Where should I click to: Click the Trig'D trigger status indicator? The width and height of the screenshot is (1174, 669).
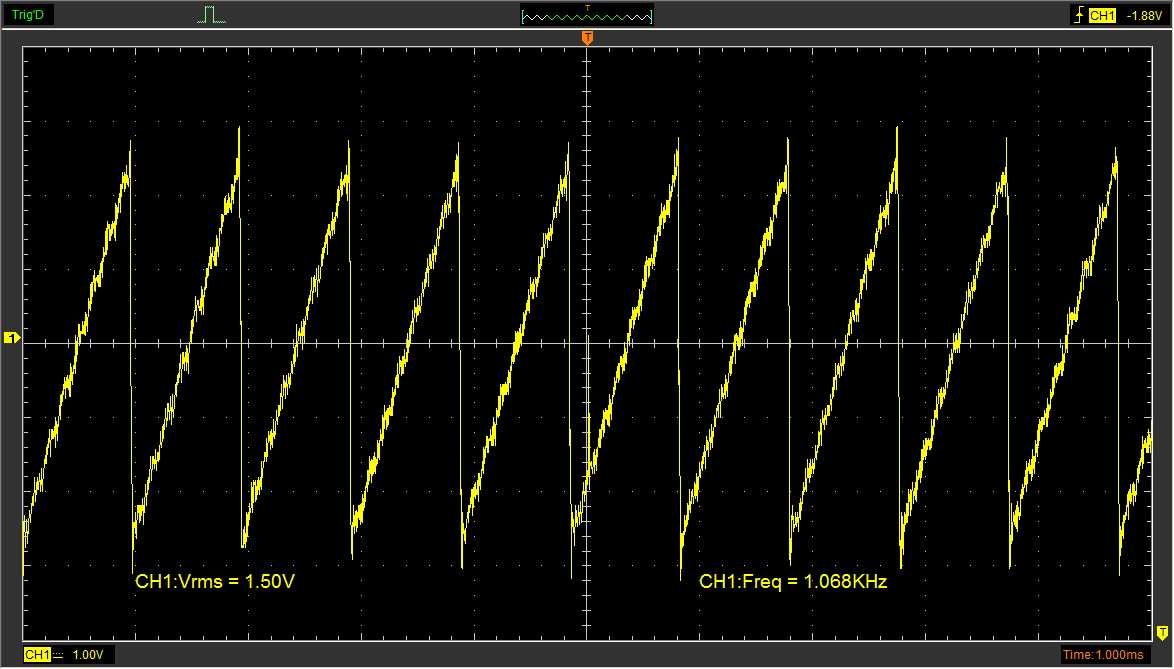(x=28, y=15)
